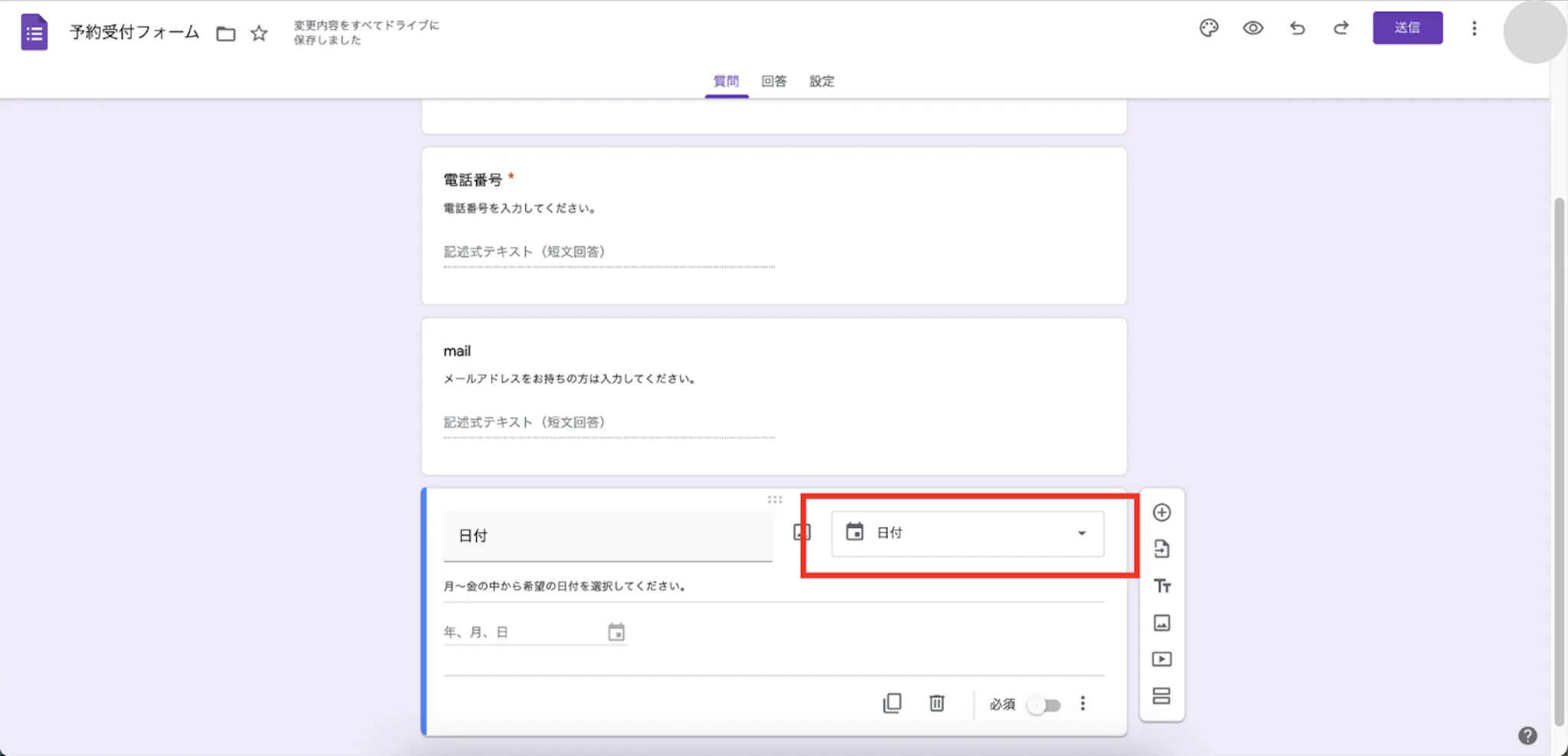Open the import questions icon
Image resolution: width=1568 pixels, height=756 pixels.
click(x=1162, y=548)
